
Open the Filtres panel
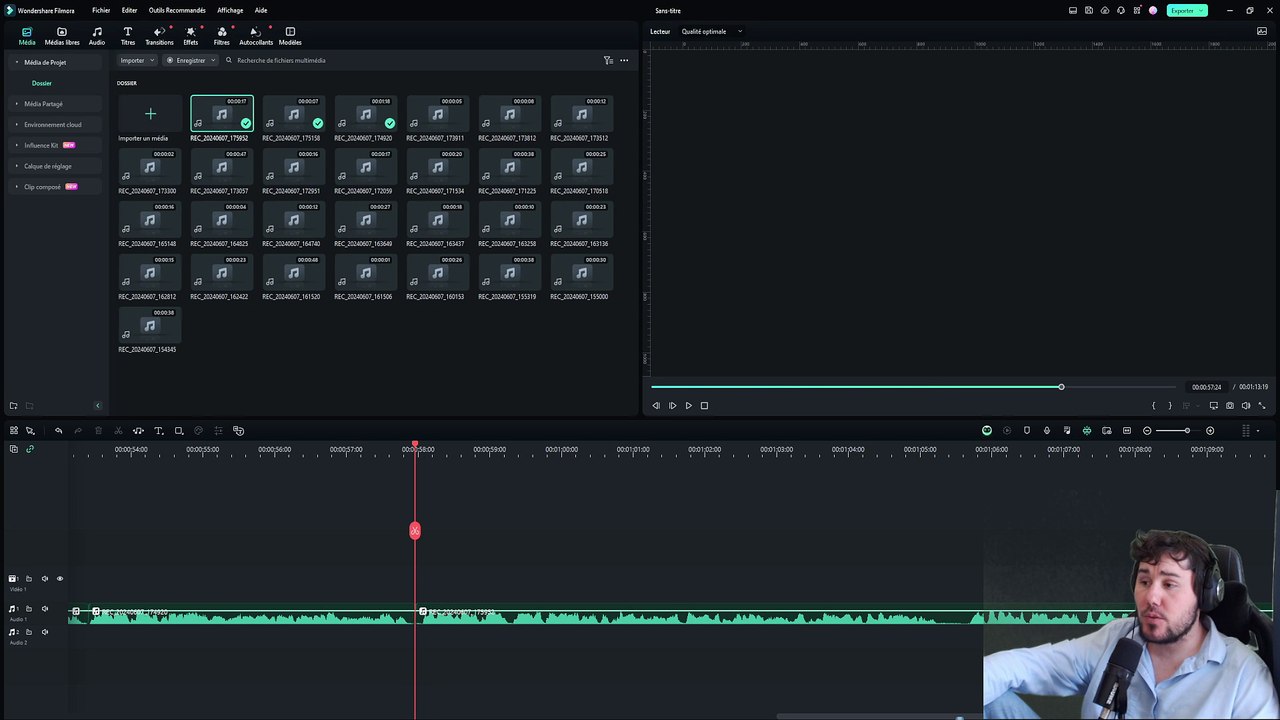point(221,36)
